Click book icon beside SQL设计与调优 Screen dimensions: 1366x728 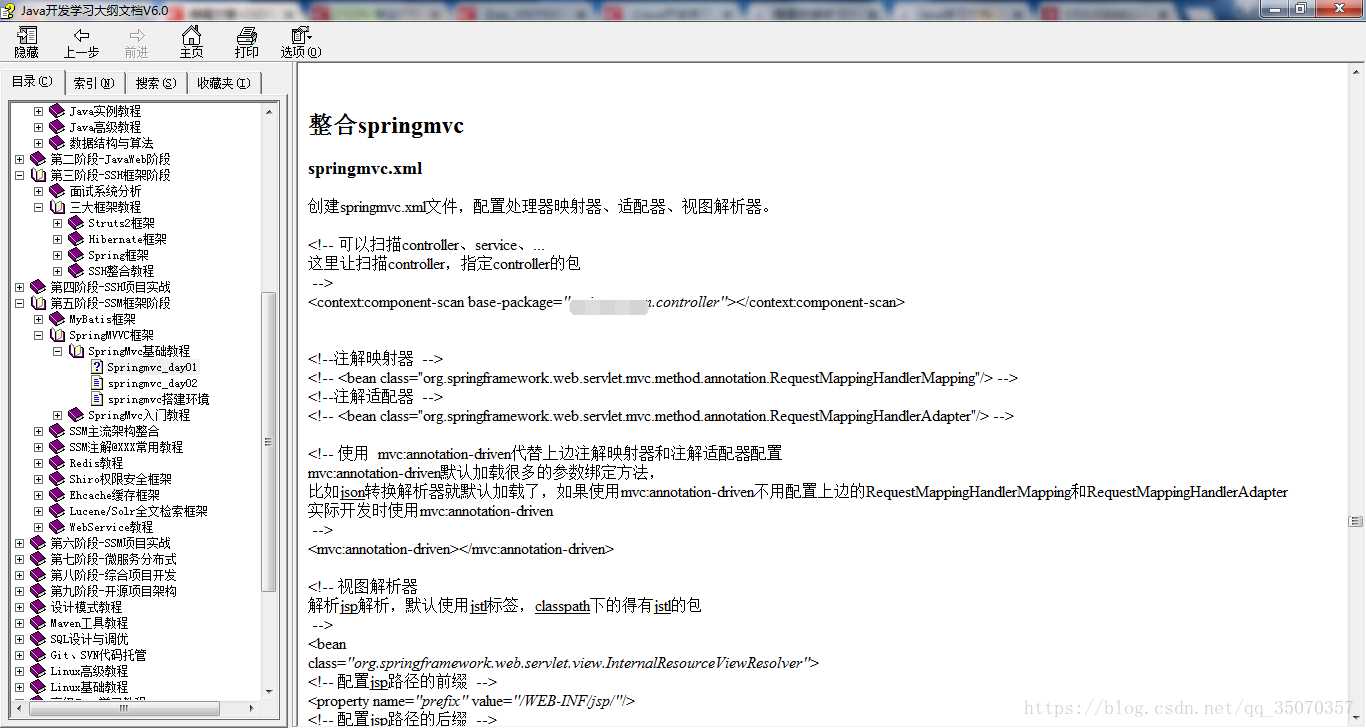pyautogui.click(x=39, y=639)
